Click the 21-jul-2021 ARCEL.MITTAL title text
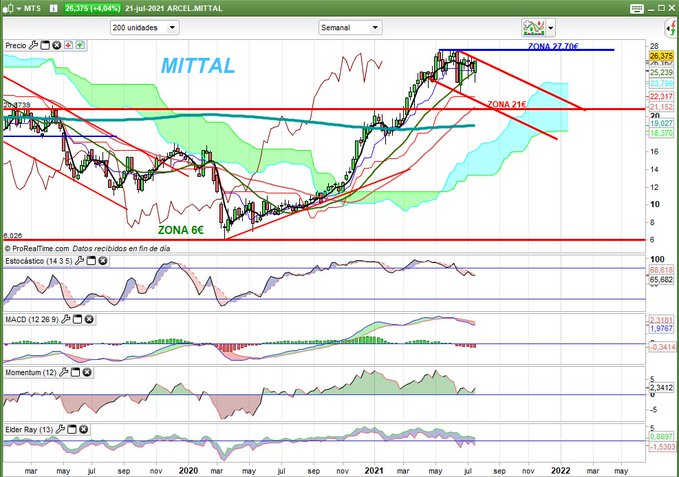This screenshot has height=477, width=679. (x=174, y=8)
